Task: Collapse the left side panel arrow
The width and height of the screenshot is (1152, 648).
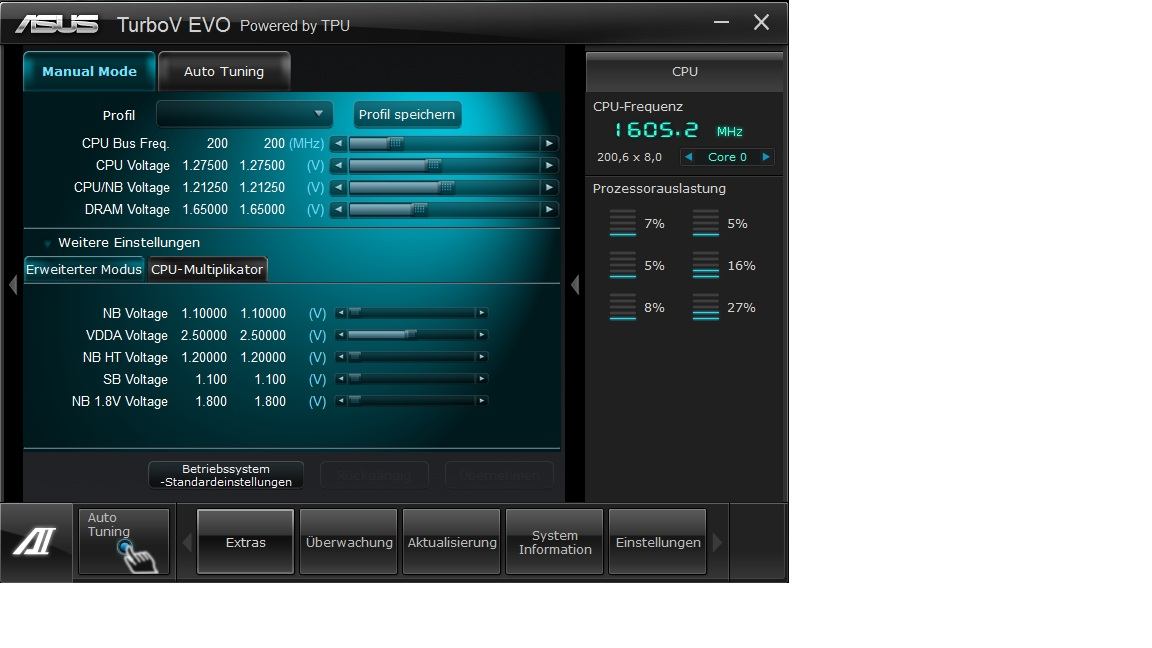Action: (12, 284)
